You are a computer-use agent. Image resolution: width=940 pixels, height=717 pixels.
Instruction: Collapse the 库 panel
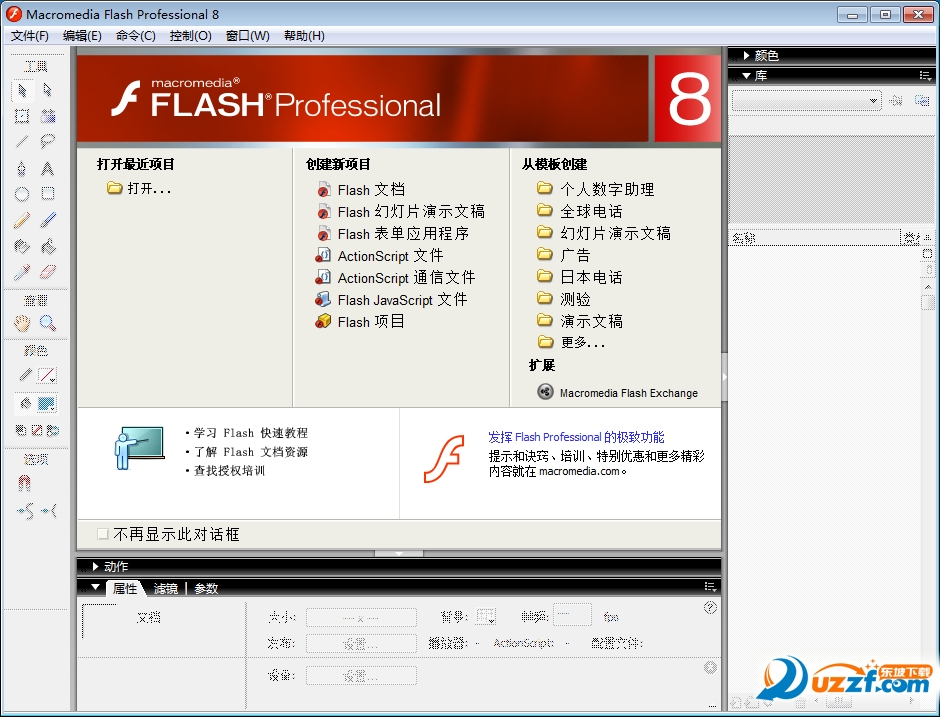(x=746, y=76)
